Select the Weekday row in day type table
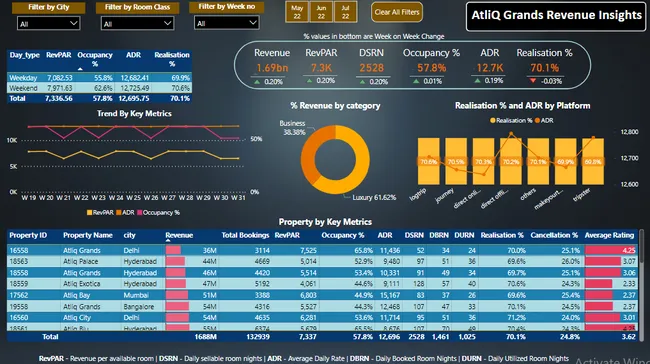Viewport: 650px width, 364px height. [99, 78]
